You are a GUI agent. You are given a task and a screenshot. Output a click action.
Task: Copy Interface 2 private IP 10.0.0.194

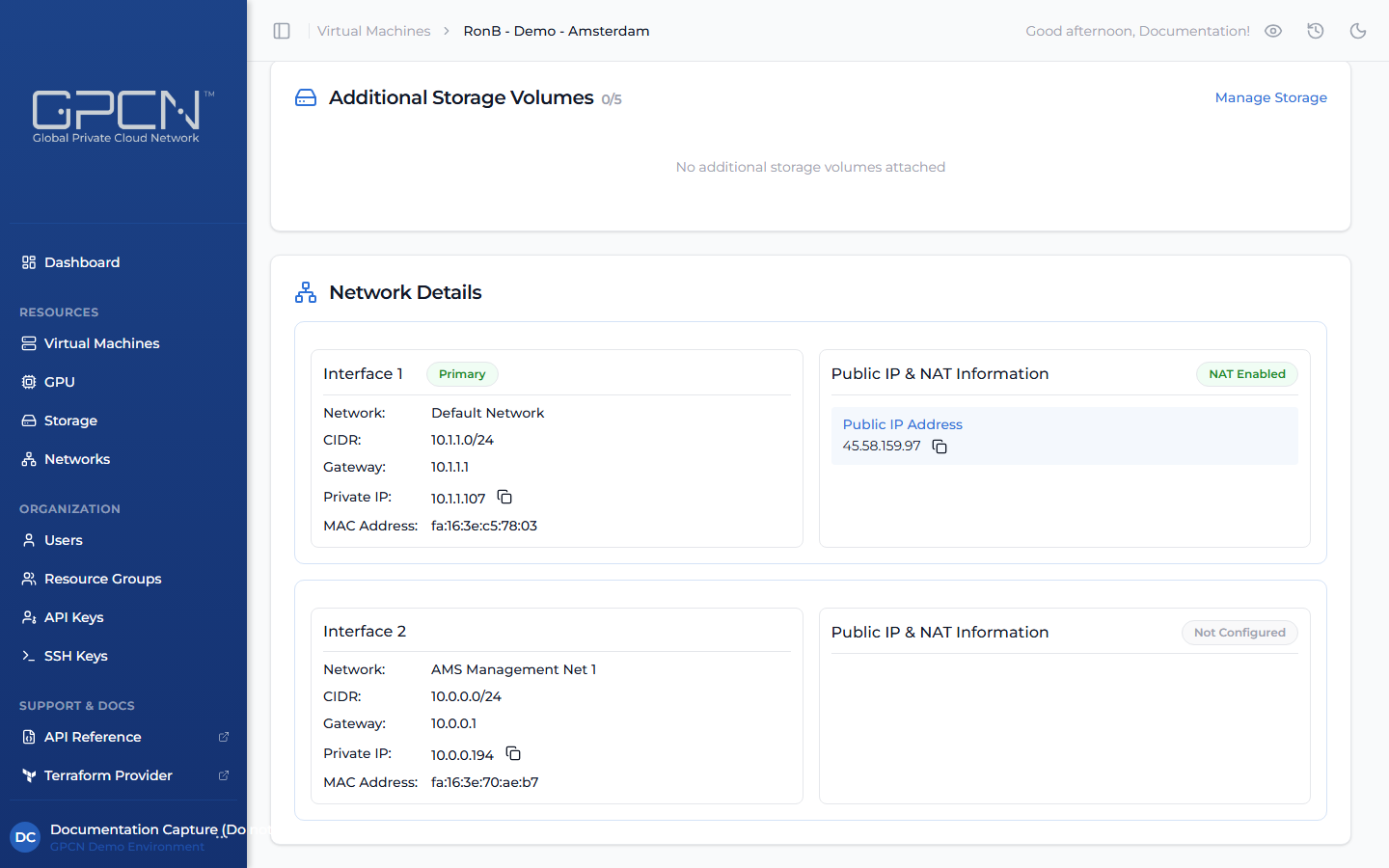(x=513, y=754)
